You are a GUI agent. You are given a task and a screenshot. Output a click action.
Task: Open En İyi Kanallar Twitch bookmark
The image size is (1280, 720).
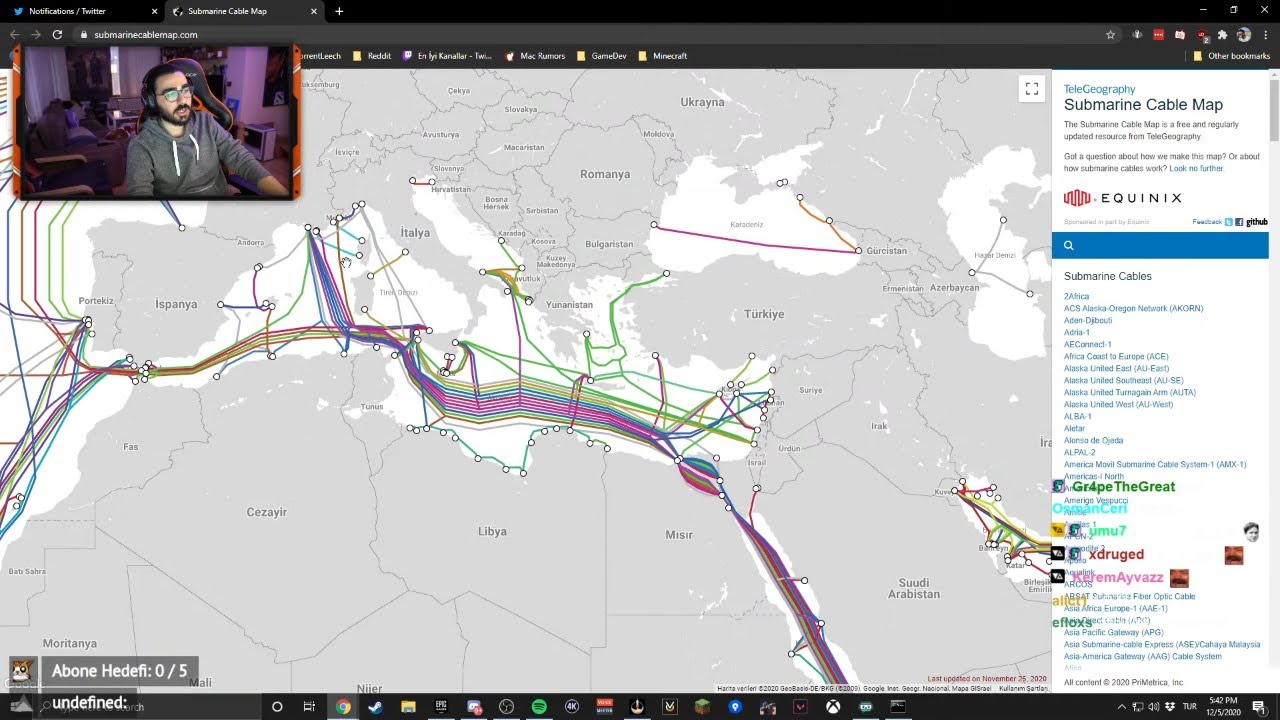click(x=447, y=56)
